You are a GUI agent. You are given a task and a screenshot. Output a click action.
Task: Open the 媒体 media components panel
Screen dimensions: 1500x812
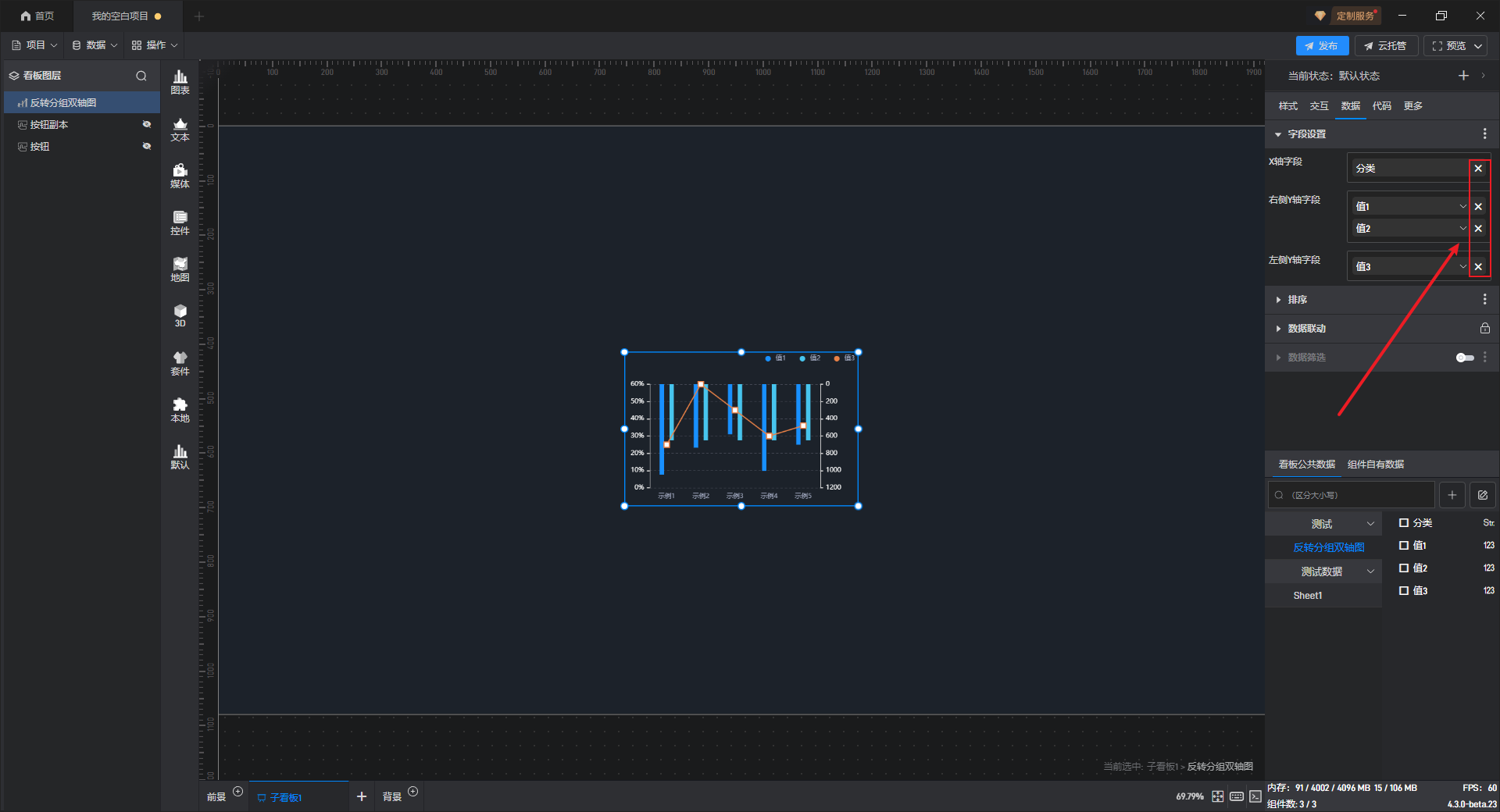(180, 176)
